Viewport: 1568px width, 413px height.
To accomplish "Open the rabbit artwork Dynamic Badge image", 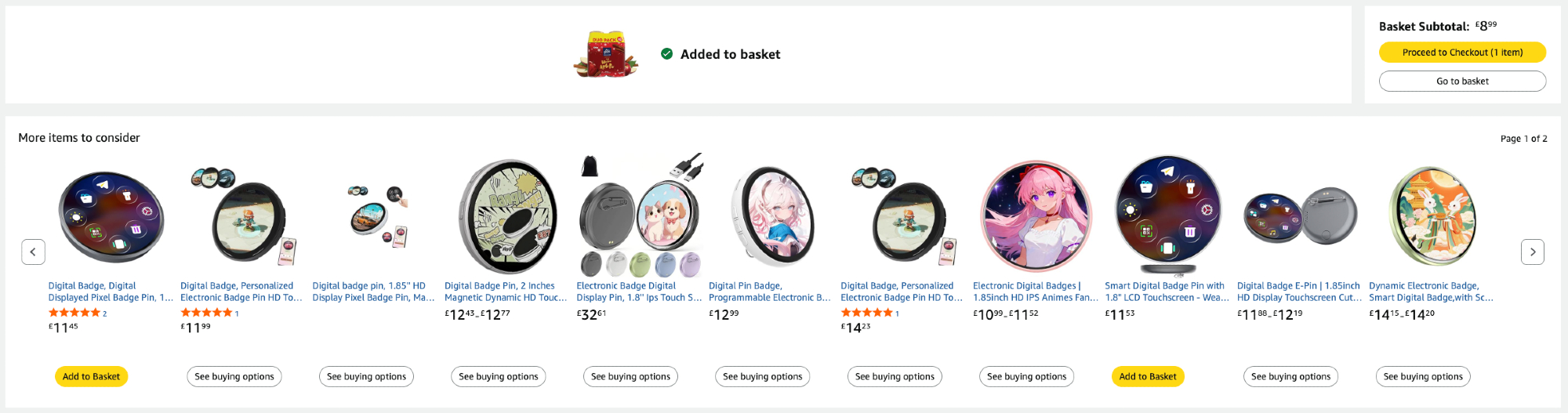I will [1432, 217].
